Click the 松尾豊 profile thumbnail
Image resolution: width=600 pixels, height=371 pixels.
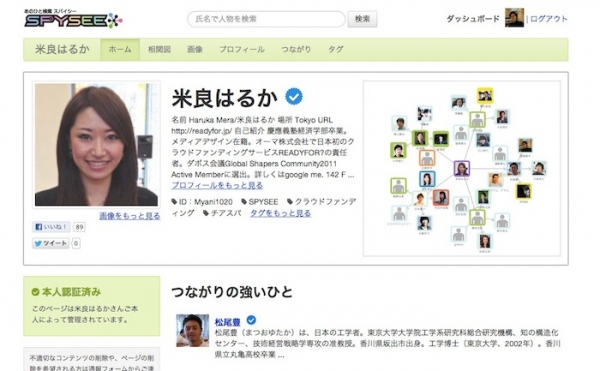[192, 330]
